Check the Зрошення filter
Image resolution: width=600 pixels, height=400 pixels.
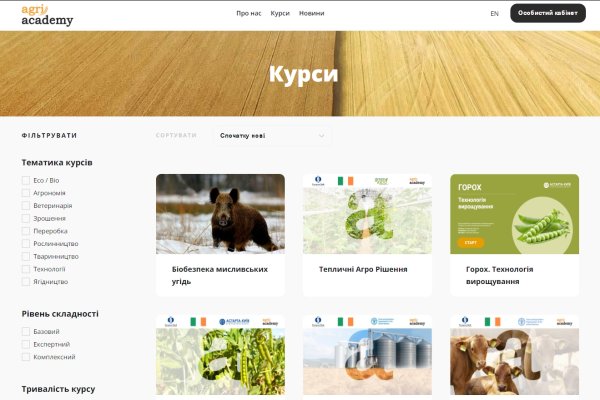coord(26,218)
